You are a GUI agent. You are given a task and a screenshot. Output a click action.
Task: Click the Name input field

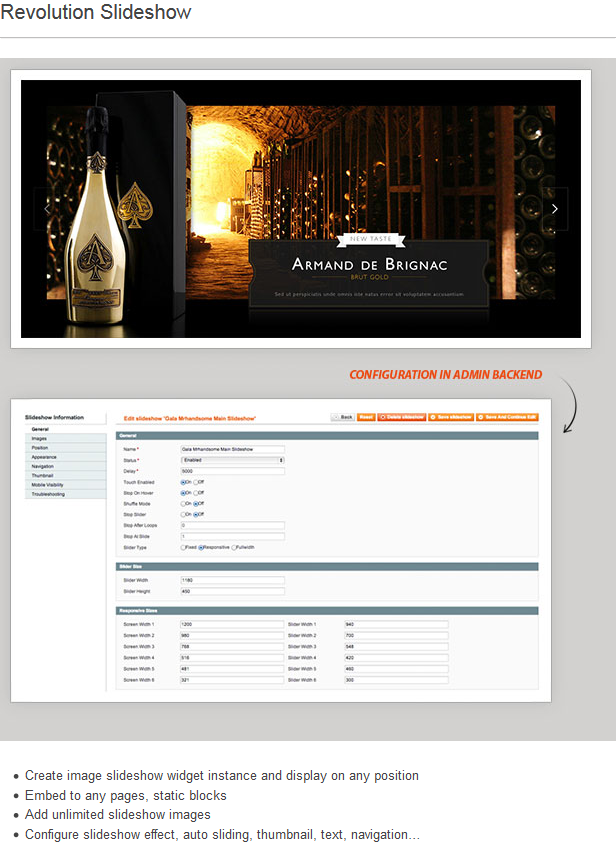coord(232,449)
